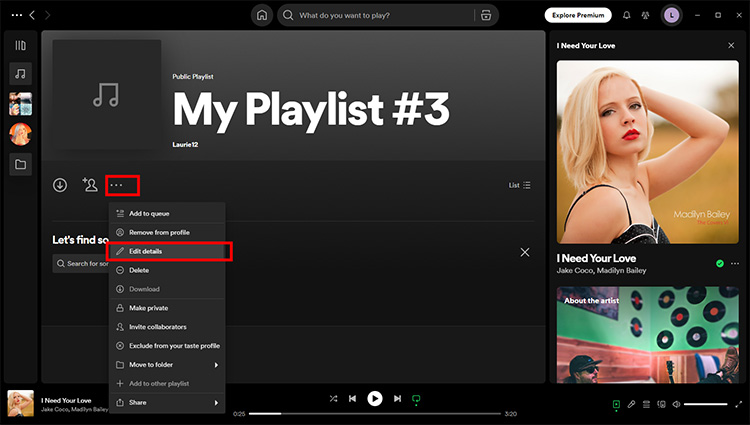Screen dimensions: 750x425
Task: Toggle the green repeat button
Action: point(416,399)
